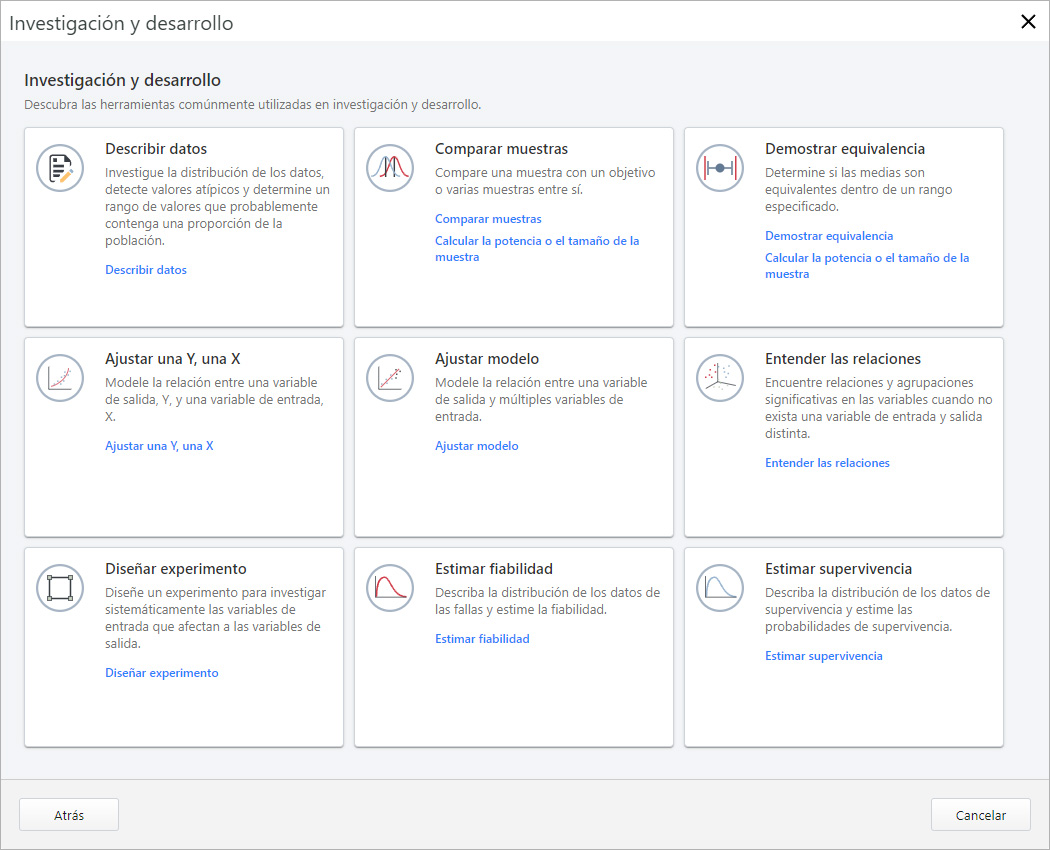Open the Ajustar modelo link
Viewport: 1050px width, 850px height.
(x=477, y=446)
